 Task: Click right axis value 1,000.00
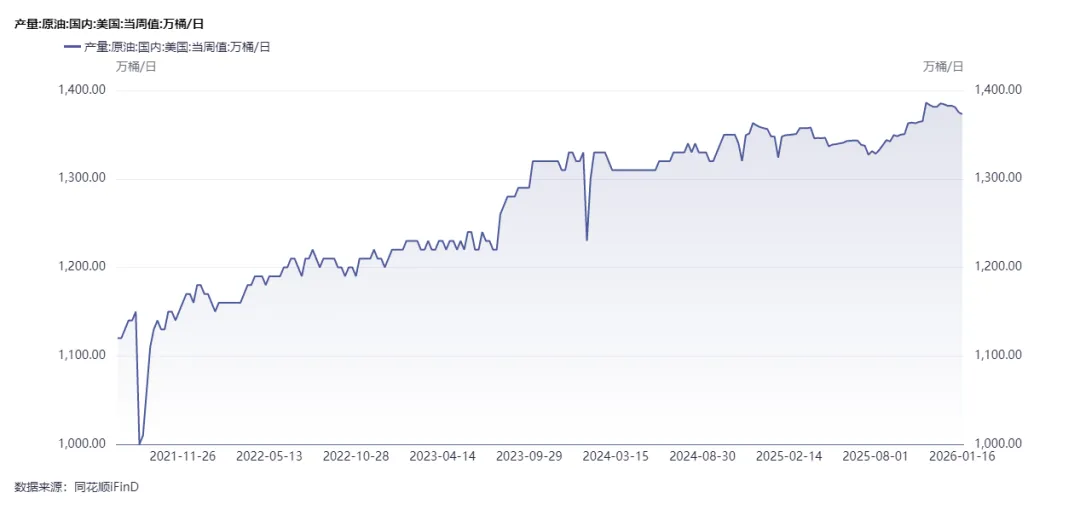pyautogui.click(x=998, y=443)
